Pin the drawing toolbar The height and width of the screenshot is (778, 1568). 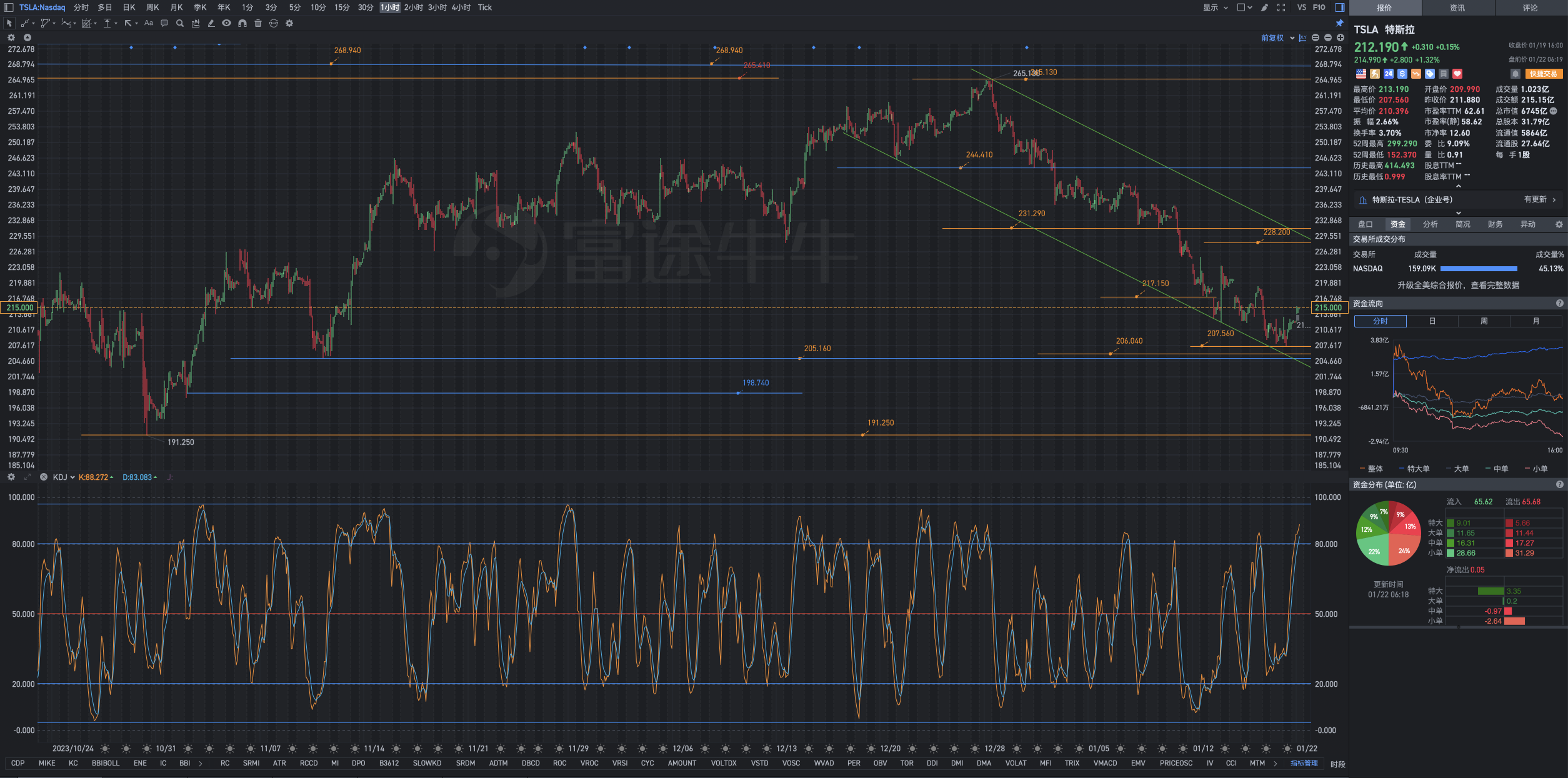pyautogui.click(x=1340, y=23)
